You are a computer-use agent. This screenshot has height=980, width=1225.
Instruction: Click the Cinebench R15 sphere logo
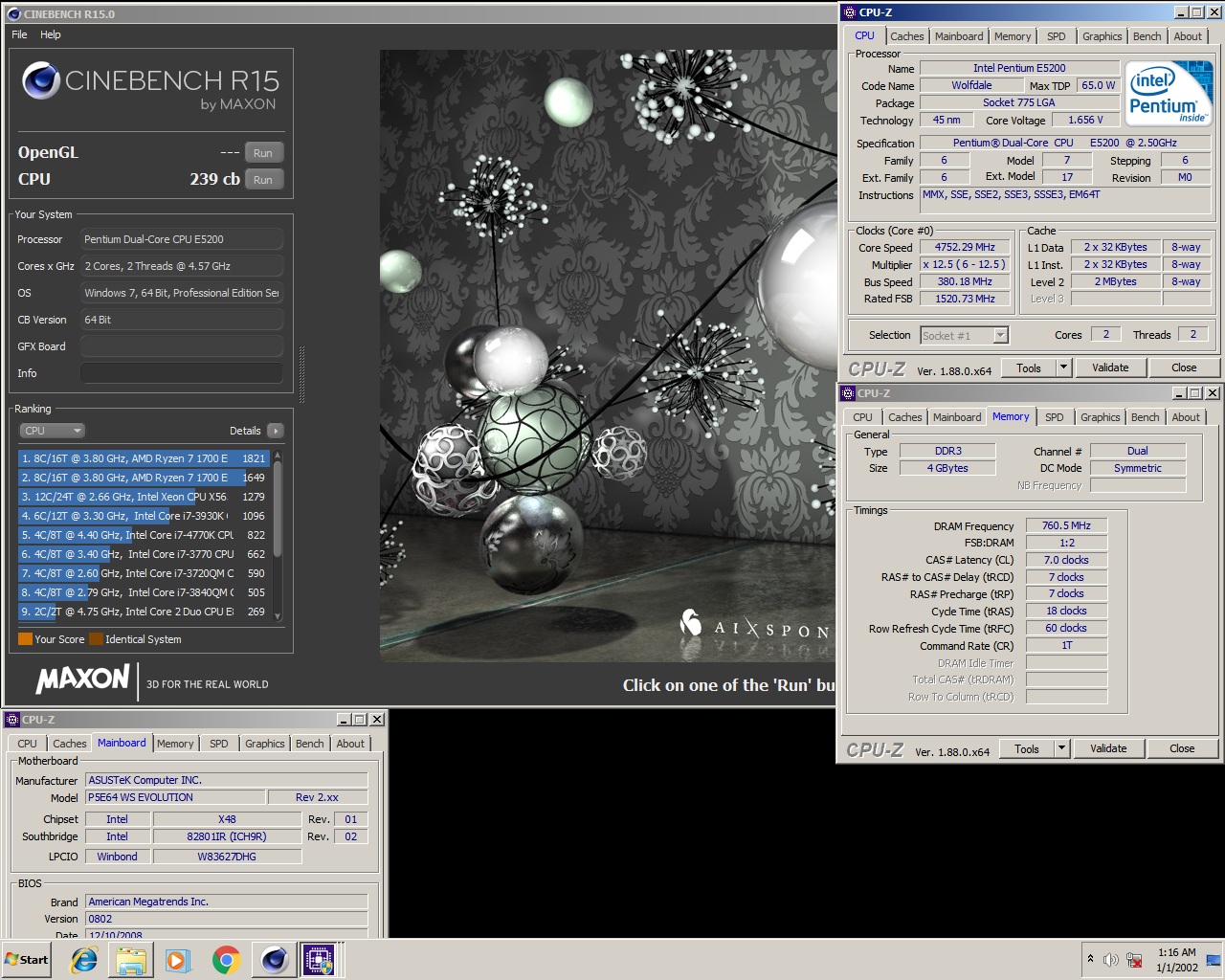[41, 81]
